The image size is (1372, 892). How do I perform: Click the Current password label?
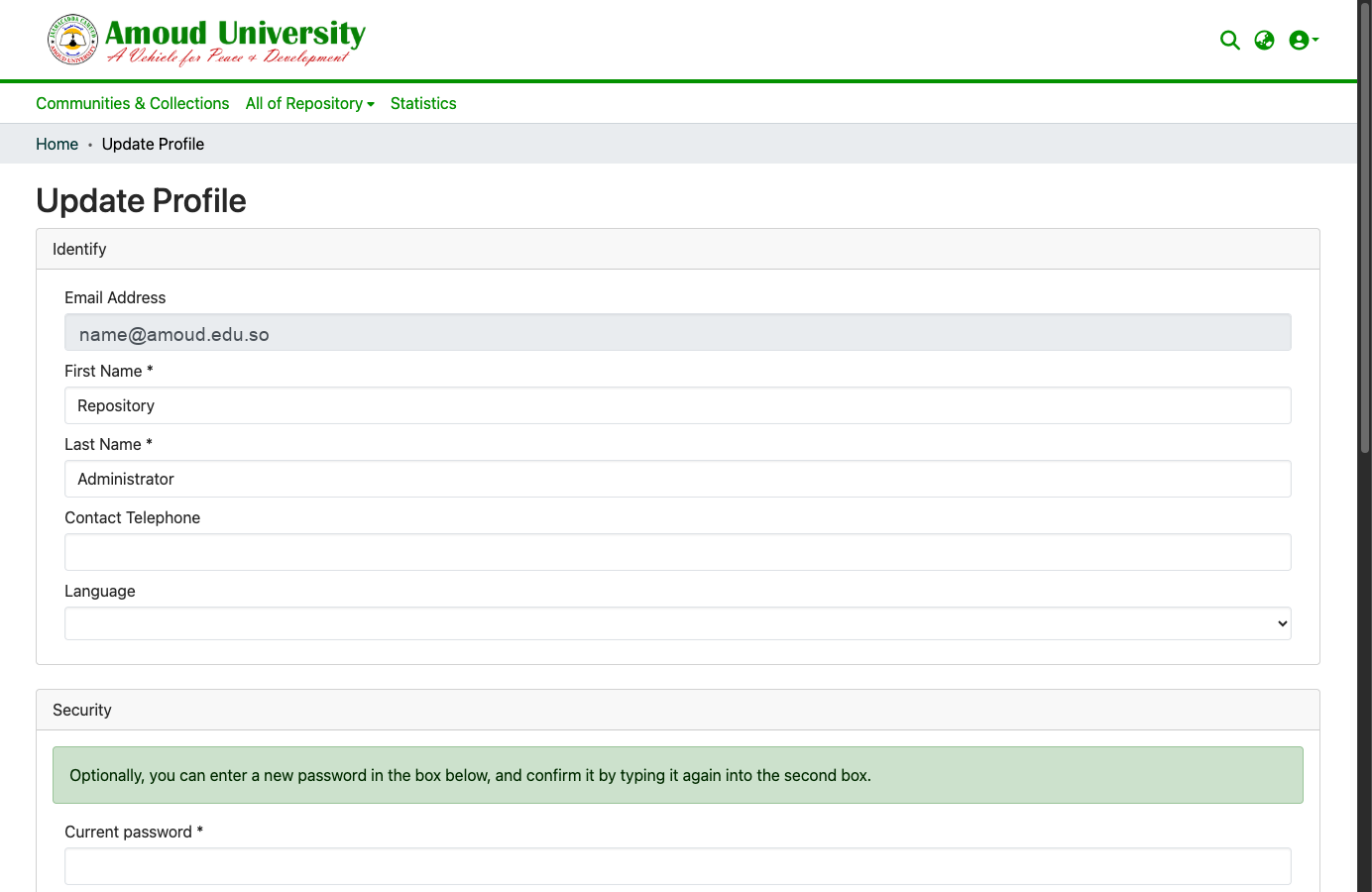(134, 832)
